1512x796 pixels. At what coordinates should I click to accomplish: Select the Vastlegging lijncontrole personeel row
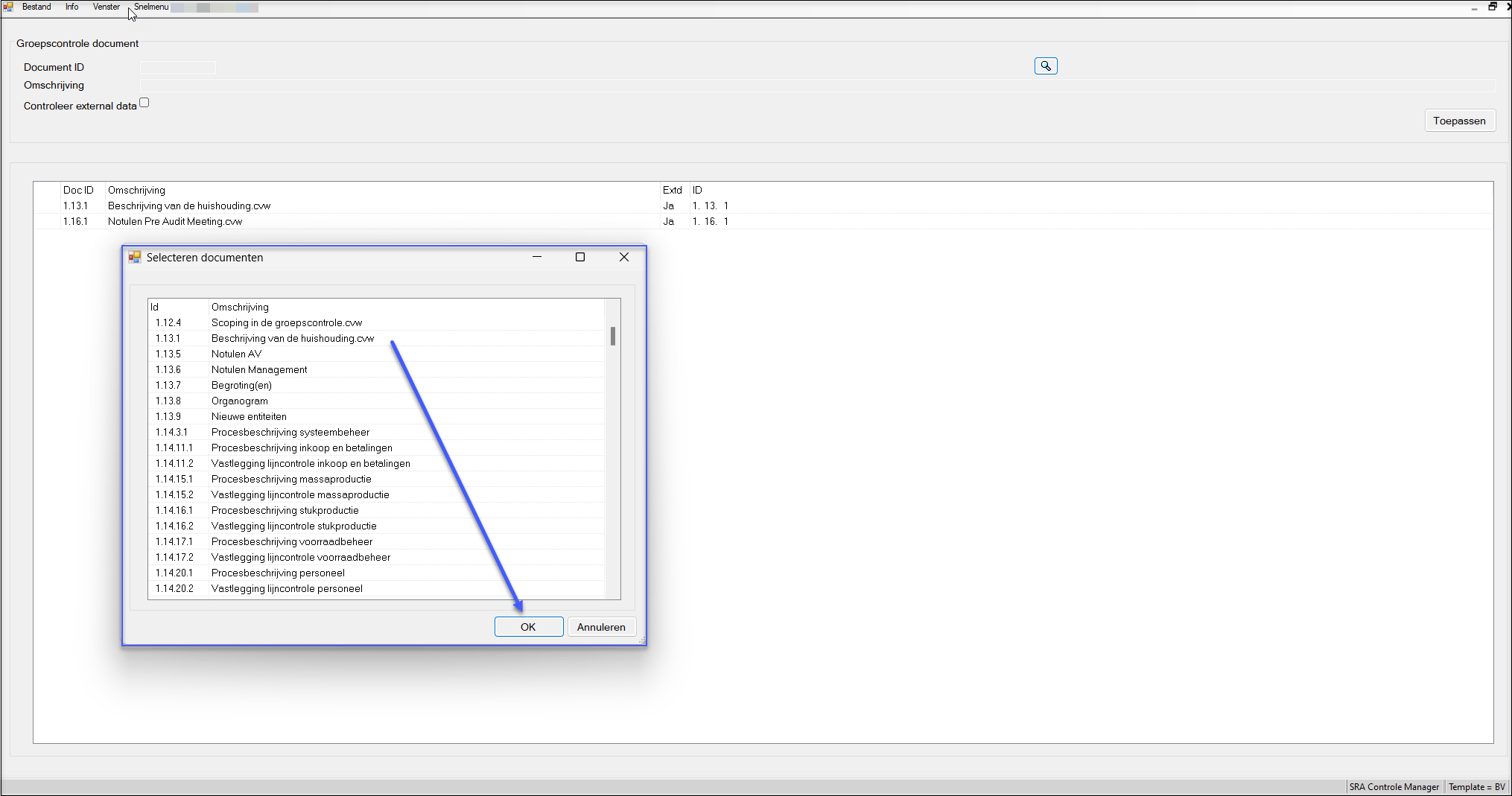[x=376, y=589]
